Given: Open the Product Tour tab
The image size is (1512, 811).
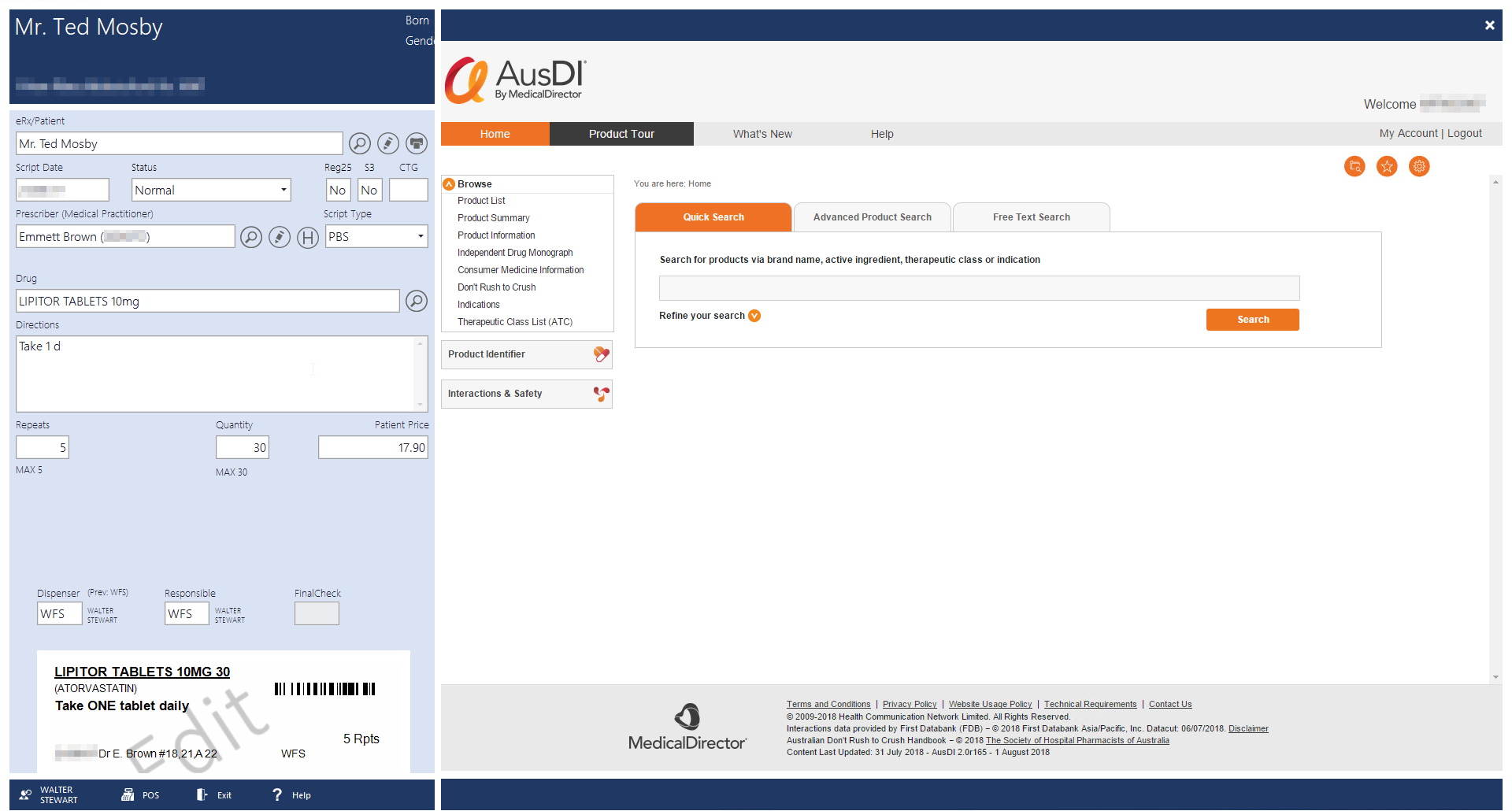Looking at the screenshot, I should [621, 134].
